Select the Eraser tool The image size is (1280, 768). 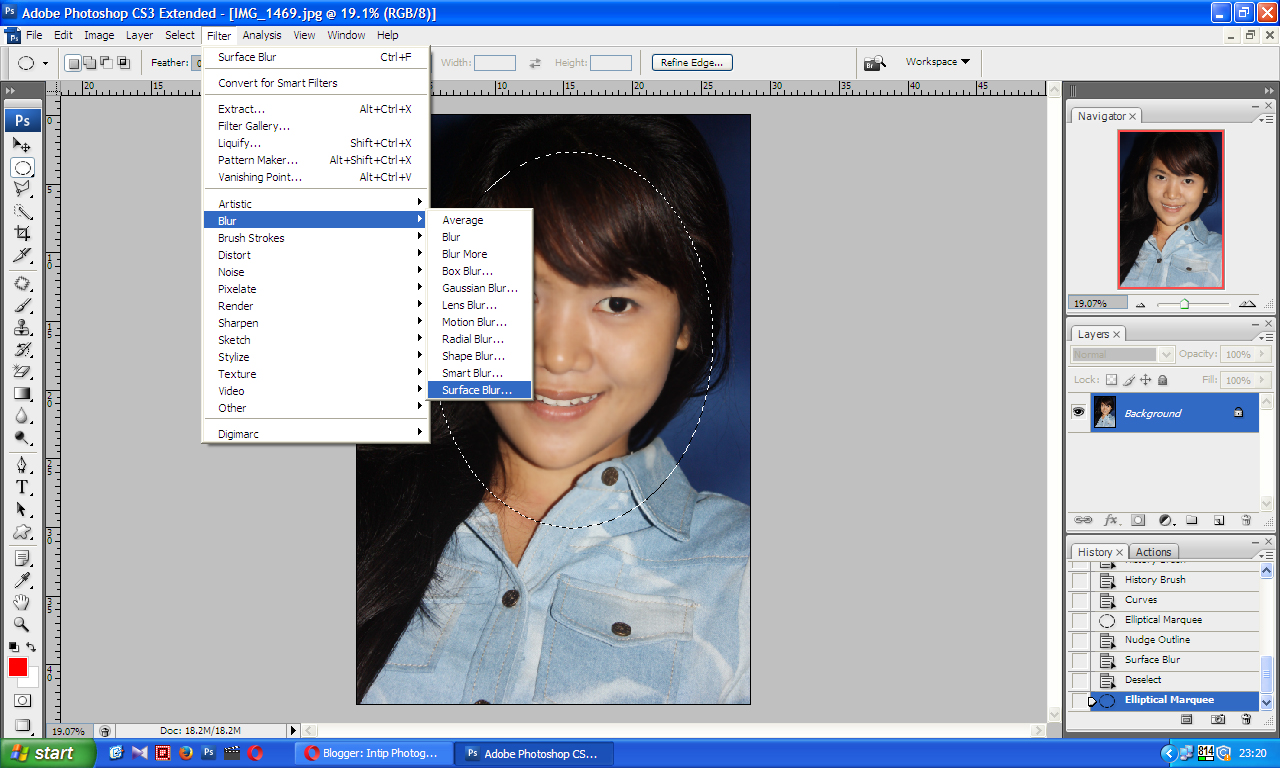click(x=22, y=372)
